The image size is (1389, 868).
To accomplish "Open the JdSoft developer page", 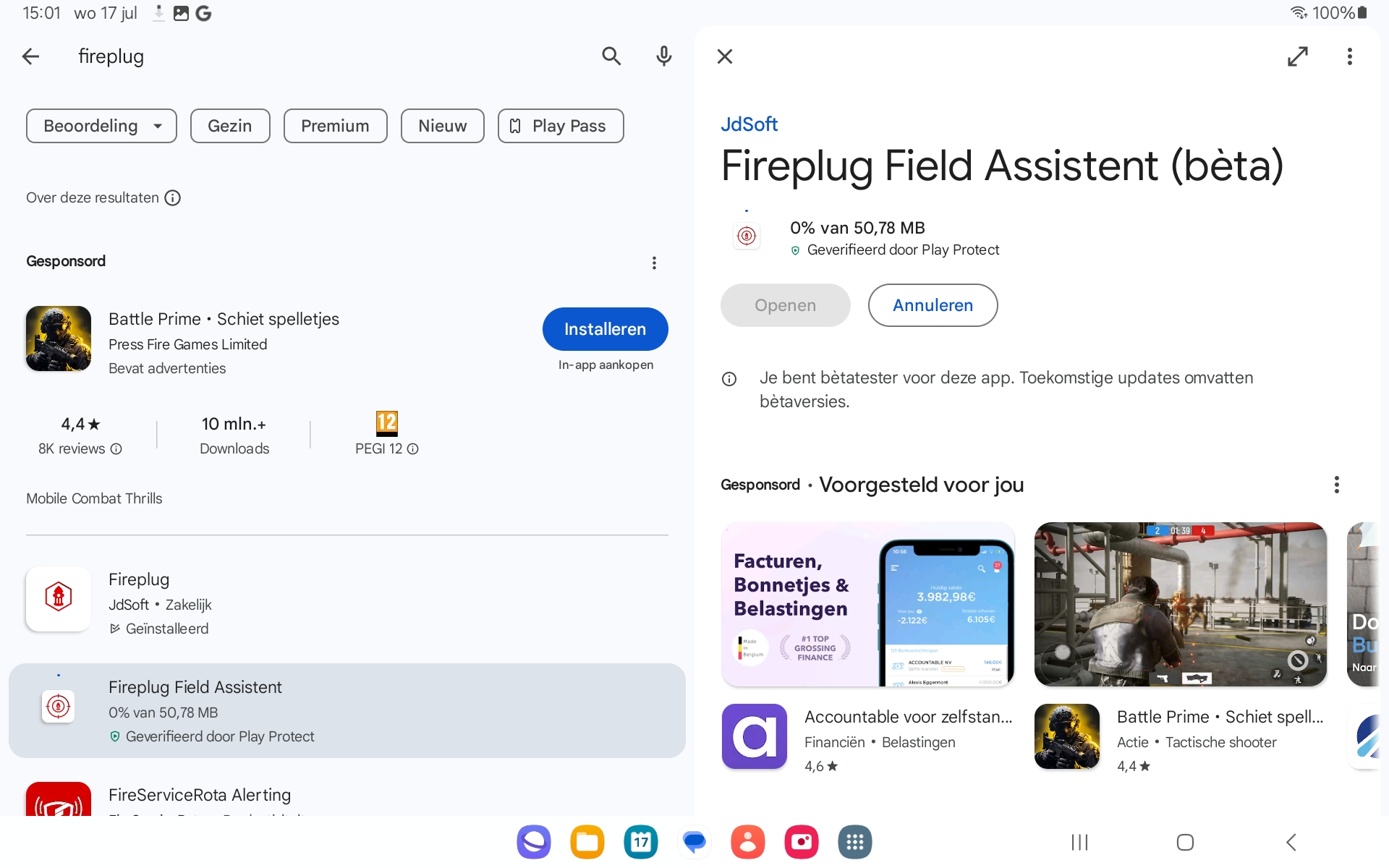I will tap(749, 124).
